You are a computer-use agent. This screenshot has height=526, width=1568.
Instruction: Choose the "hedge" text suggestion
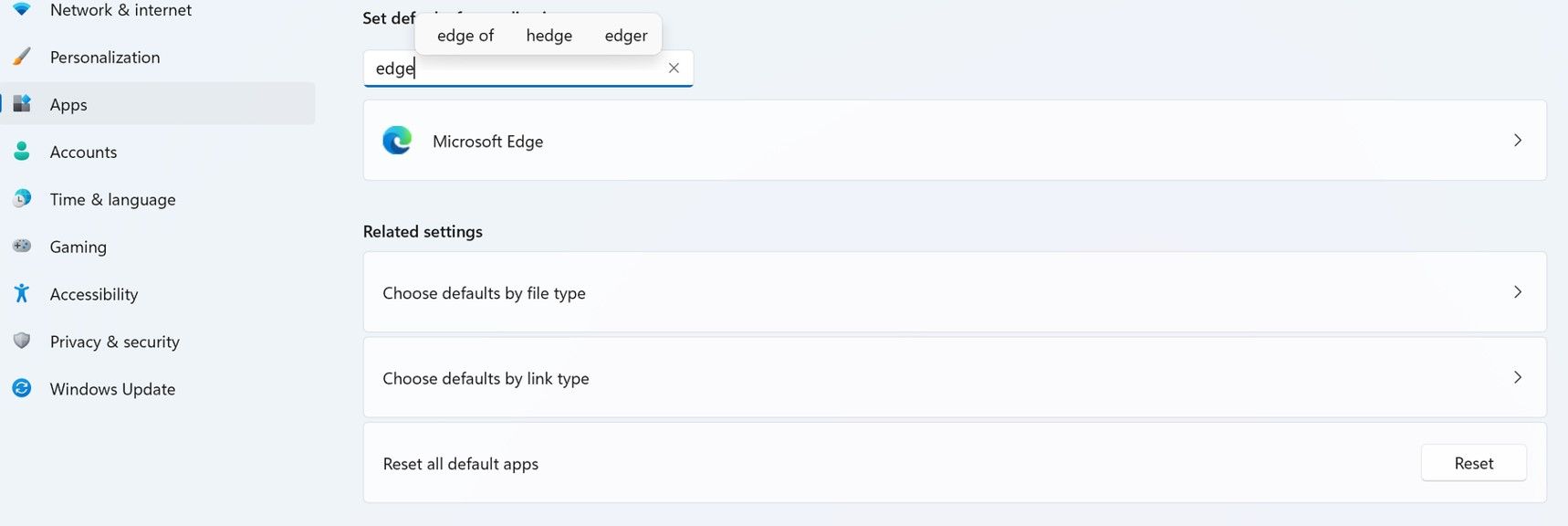pyautogui.click(x=549, y=36)
